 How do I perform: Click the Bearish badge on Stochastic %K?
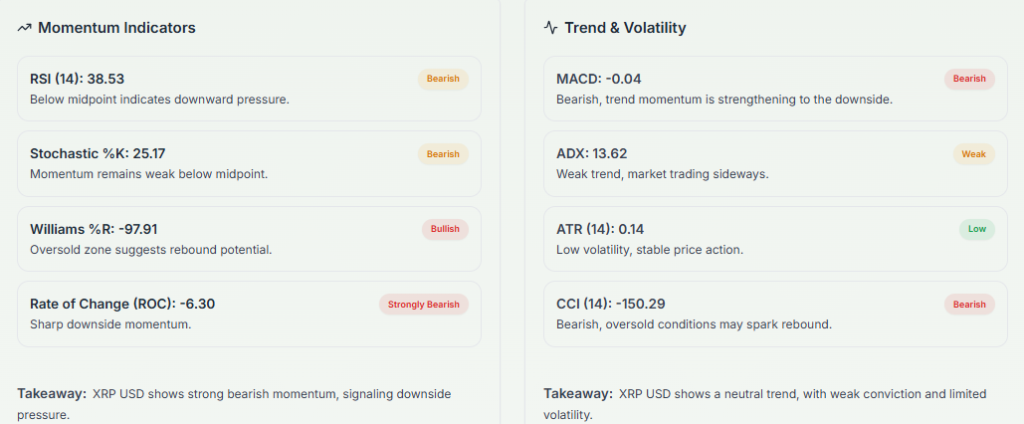[443, 154]
